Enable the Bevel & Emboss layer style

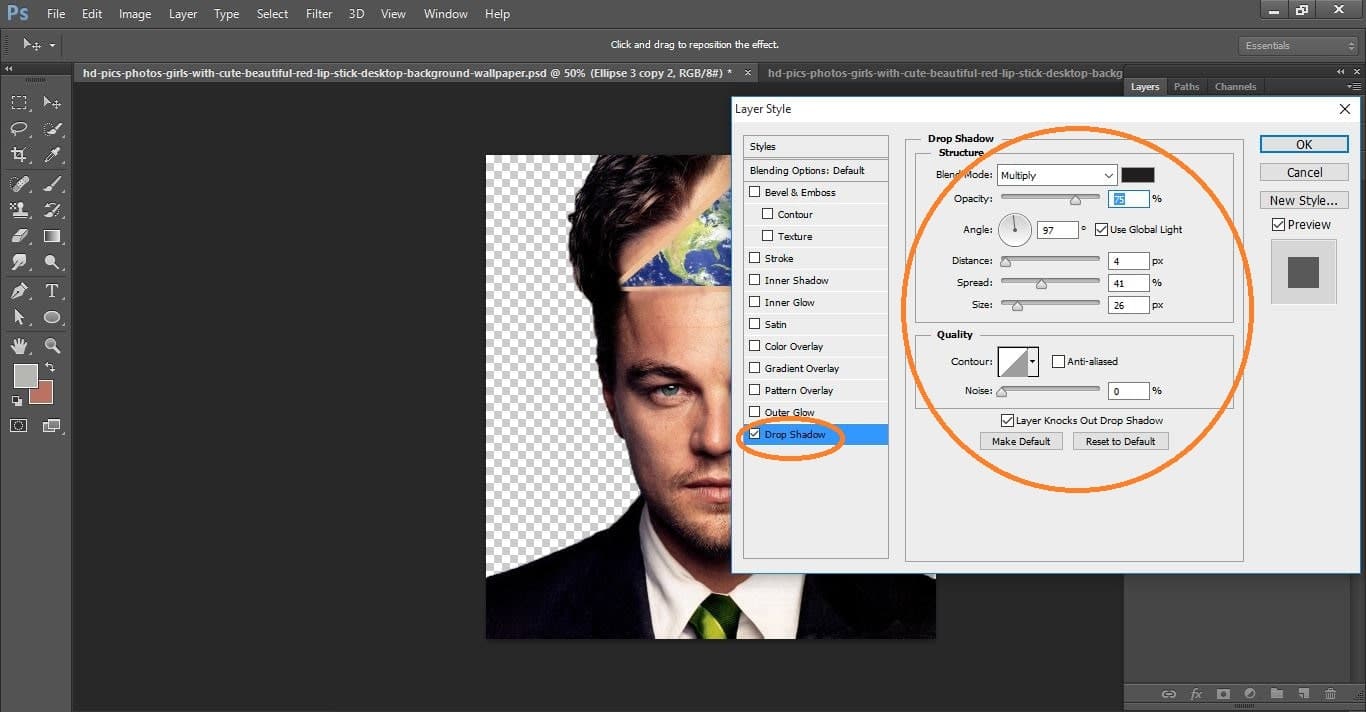click(755, 192)
